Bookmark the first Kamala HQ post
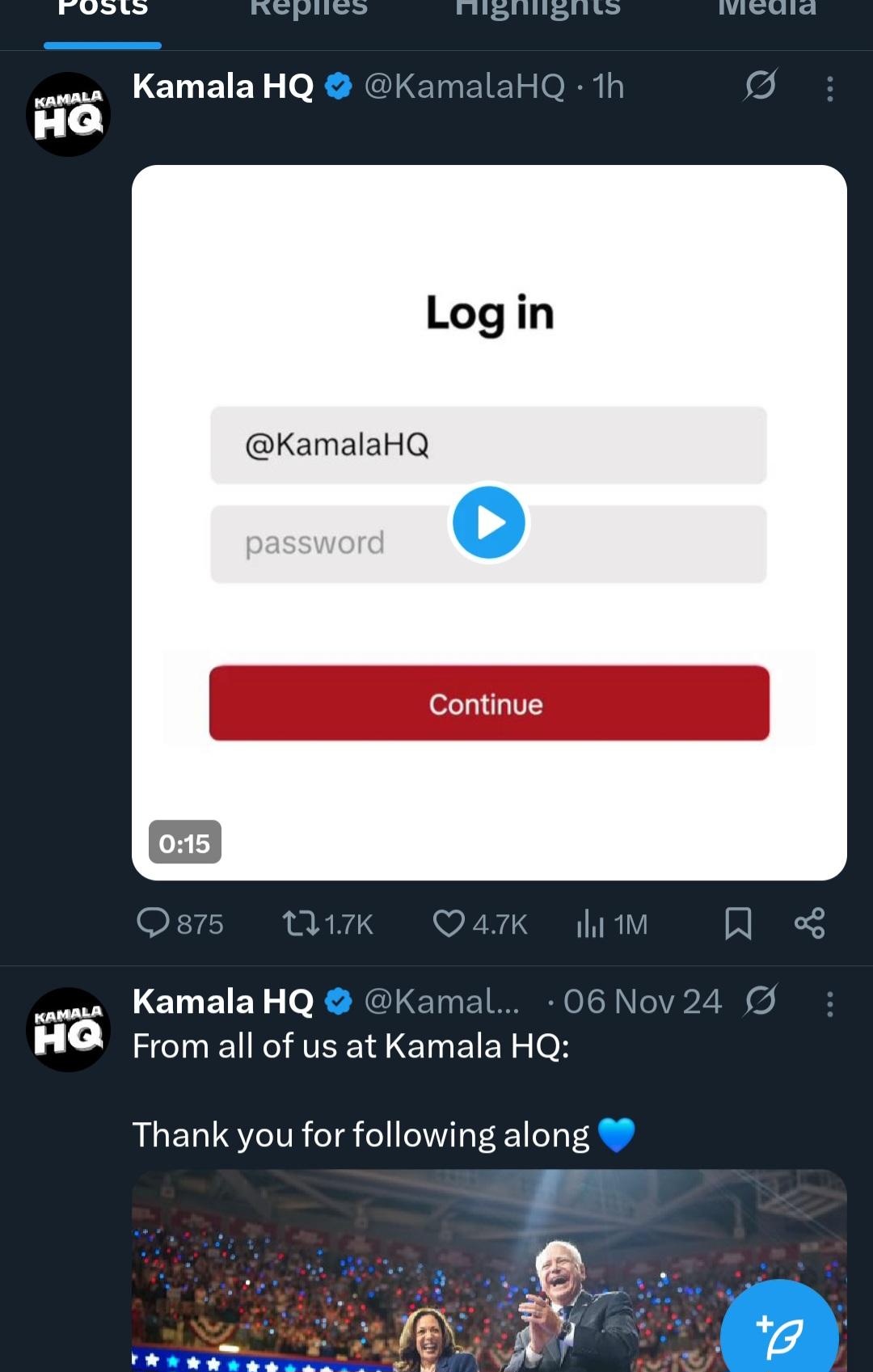The height and width of the screenshot is (1372, 873). click(x=738, y=923)
